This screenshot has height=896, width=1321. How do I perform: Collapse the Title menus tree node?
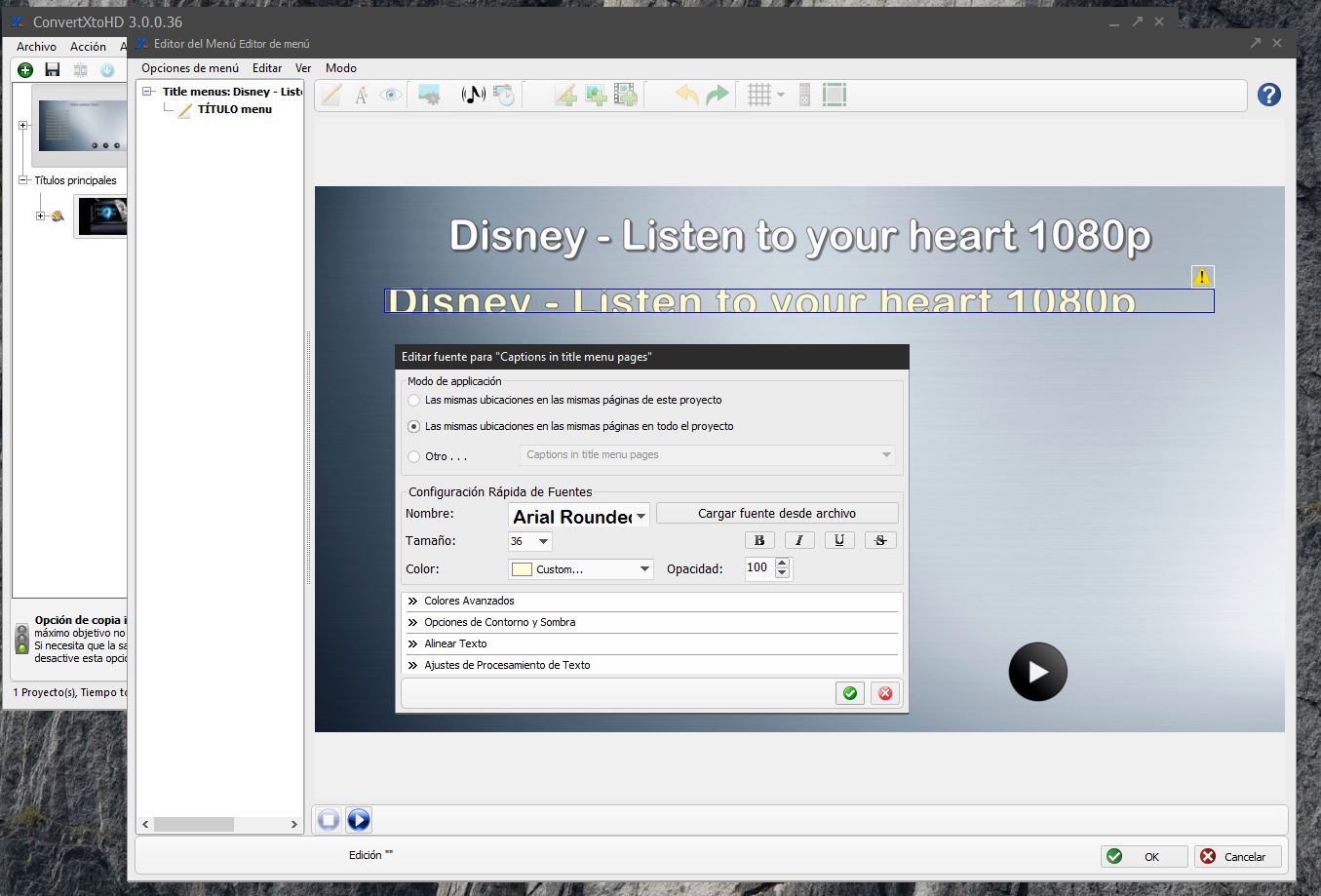tap(148, 92)
